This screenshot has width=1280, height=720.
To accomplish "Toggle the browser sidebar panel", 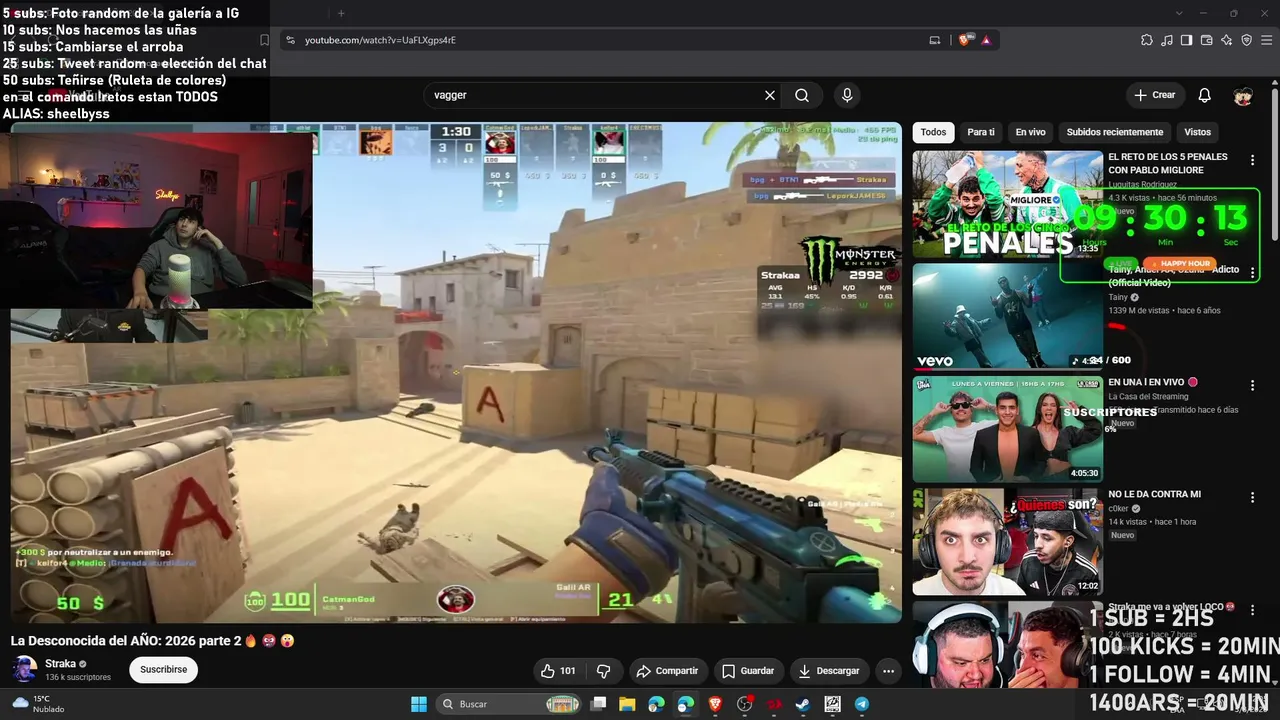I will pos(1187,40).
